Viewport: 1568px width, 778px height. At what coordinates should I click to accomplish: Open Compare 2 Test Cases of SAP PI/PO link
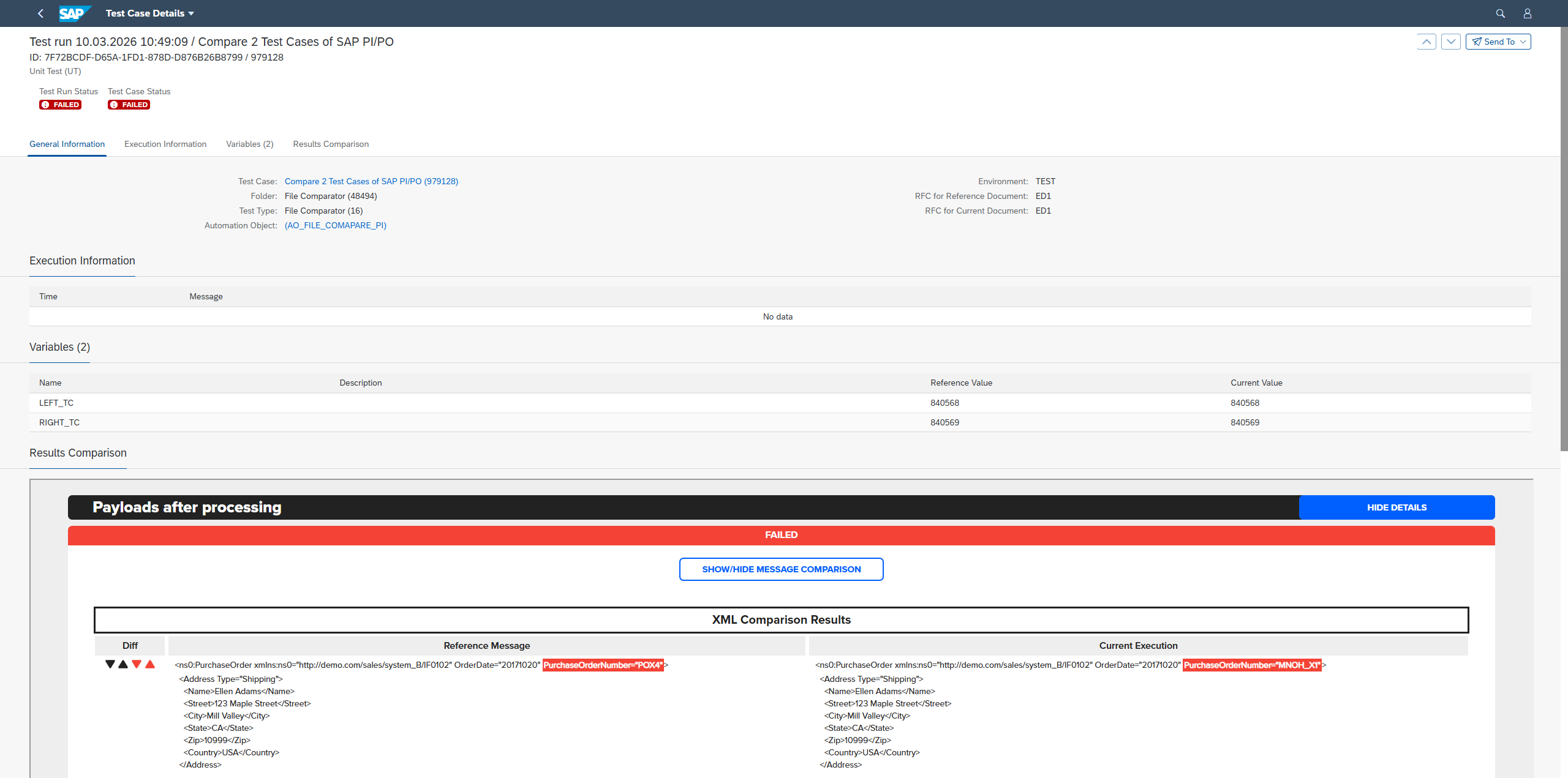coord(371,181)
